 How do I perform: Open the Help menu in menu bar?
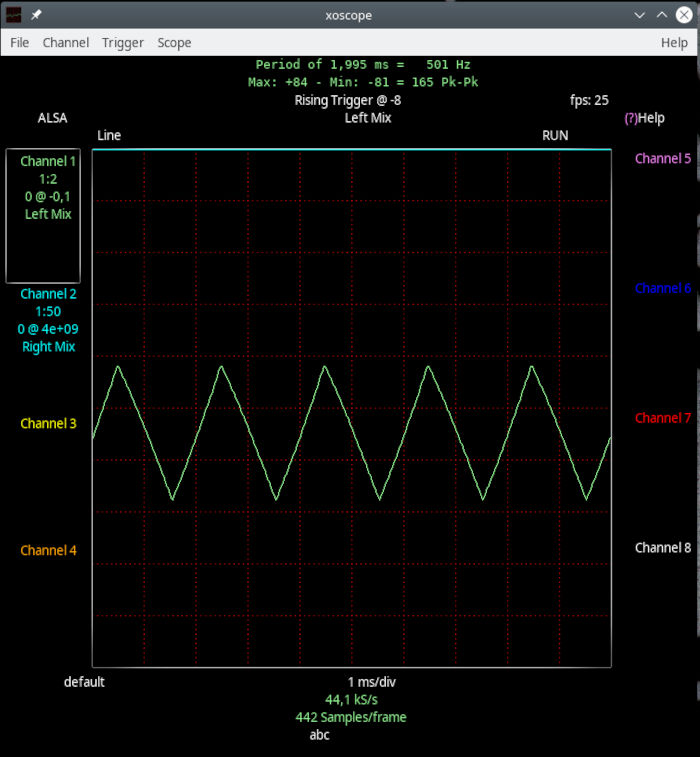674,43
